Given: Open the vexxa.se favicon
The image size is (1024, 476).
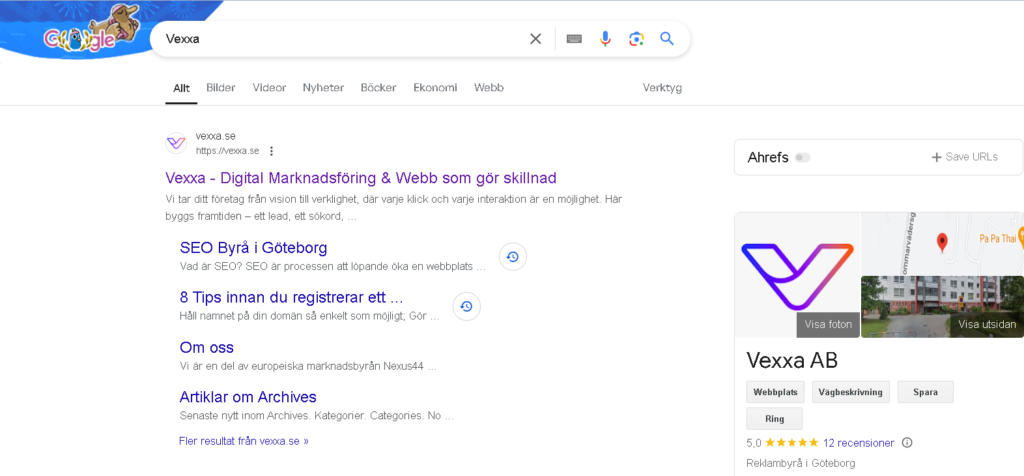Looking at the screenshot, I should coord(176,143).
